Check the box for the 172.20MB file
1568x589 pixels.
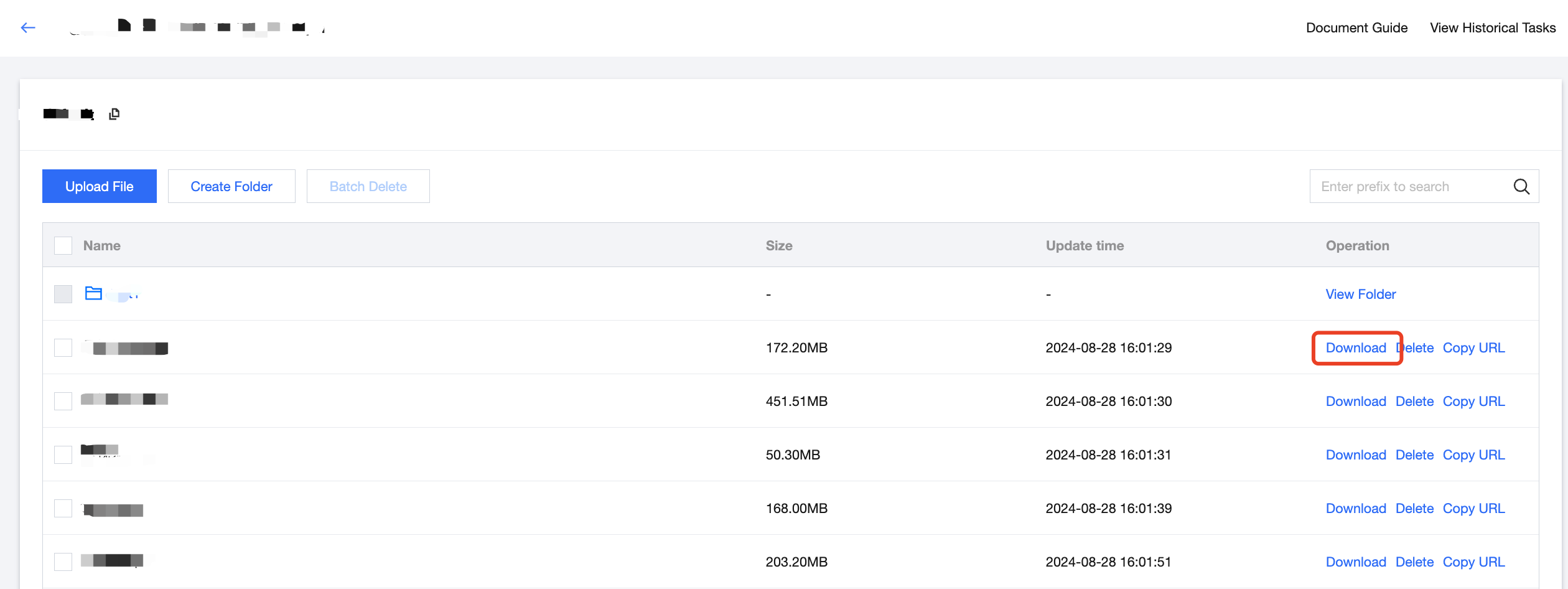pos(63,347)
